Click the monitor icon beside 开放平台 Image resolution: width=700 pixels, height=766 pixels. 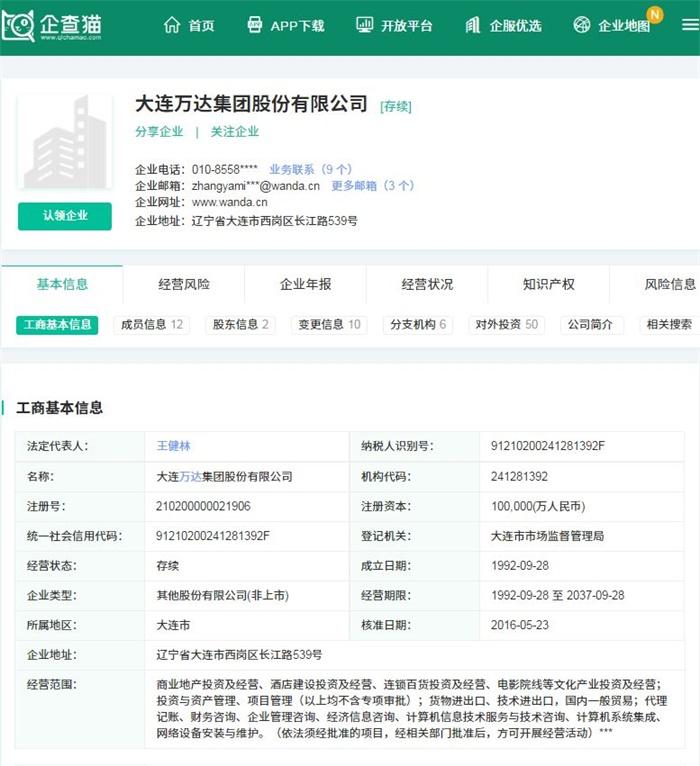[364, 24]
